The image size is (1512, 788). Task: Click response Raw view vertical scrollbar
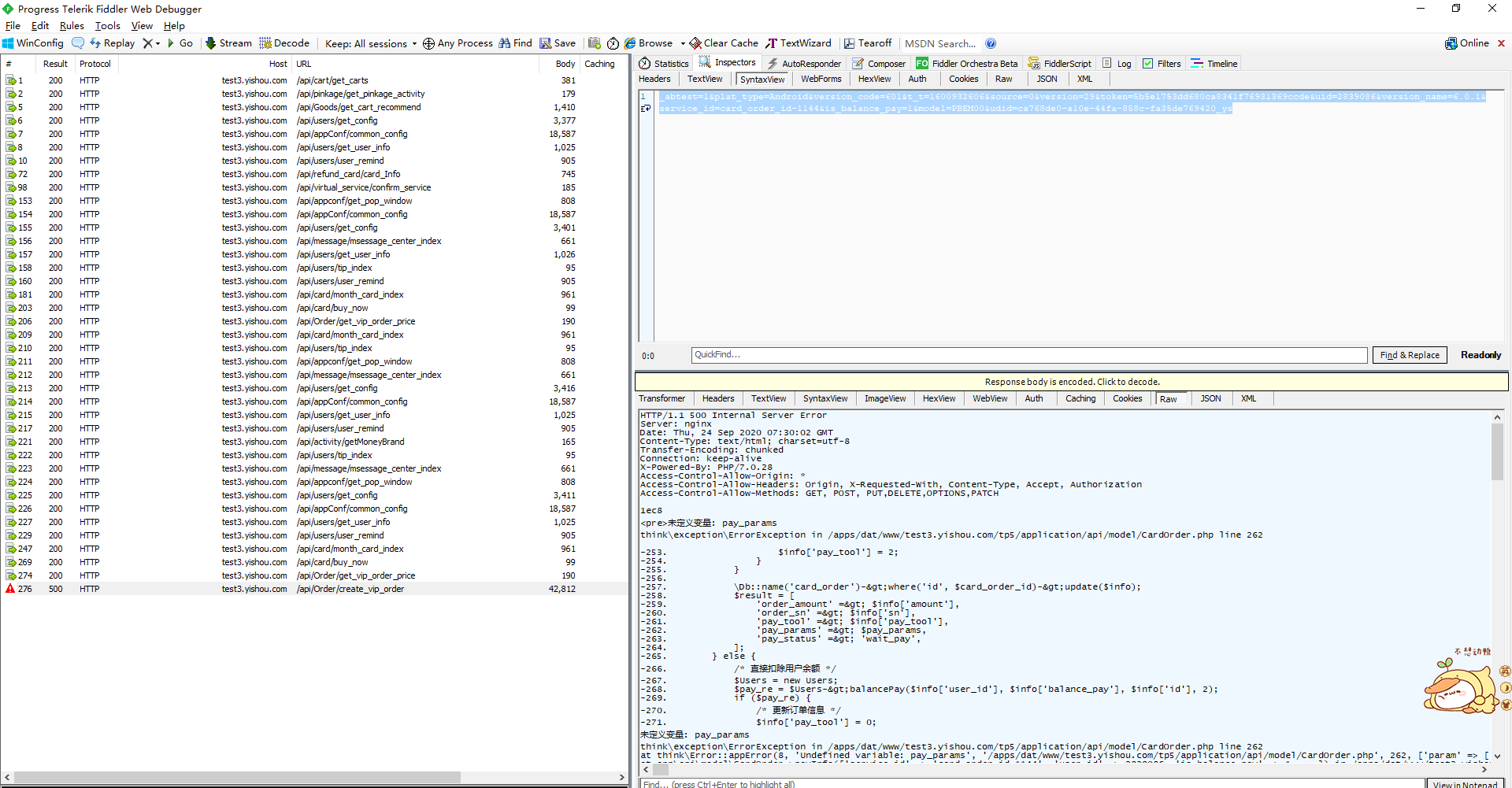(1497, 452)
